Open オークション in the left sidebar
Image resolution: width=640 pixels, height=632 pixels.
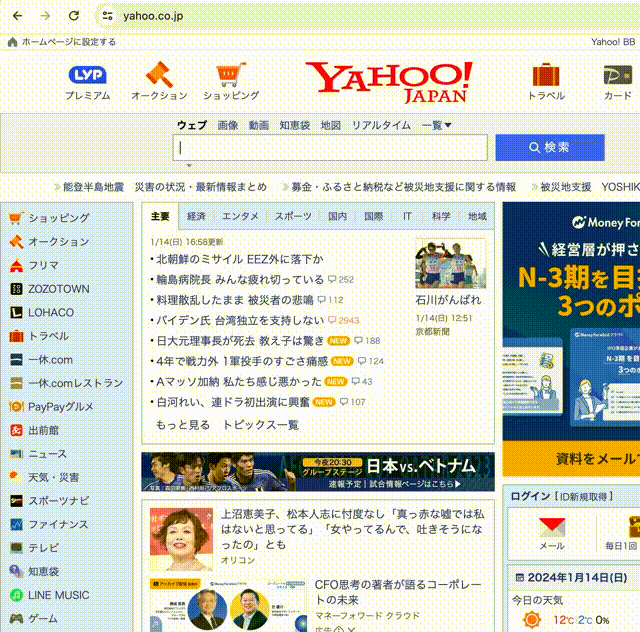coord(58,242)
